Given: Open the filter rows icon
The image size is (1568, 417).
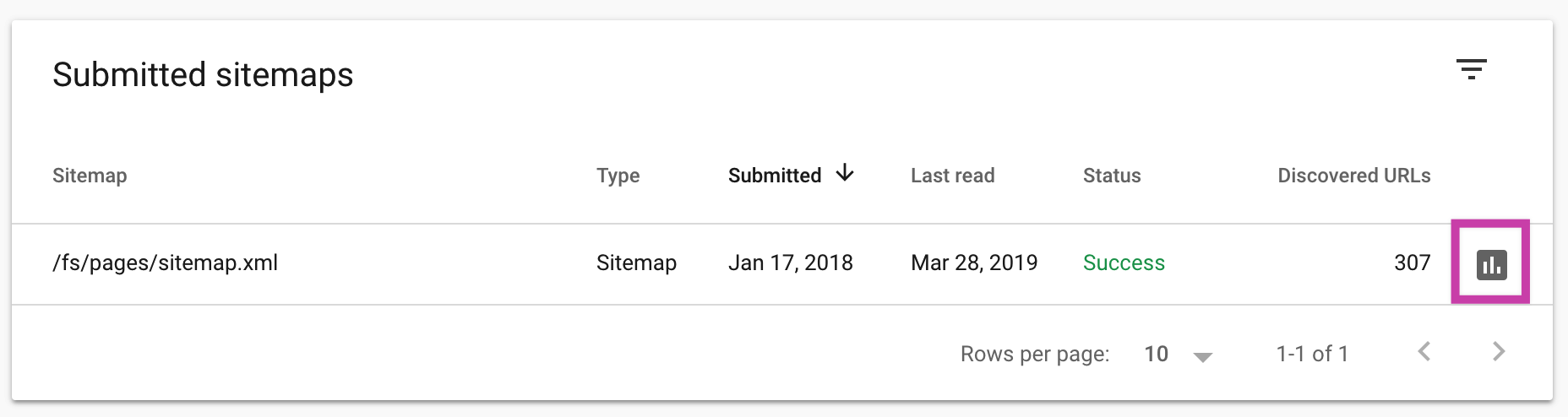Looking at the screenshot, I should coord(1471,69).
